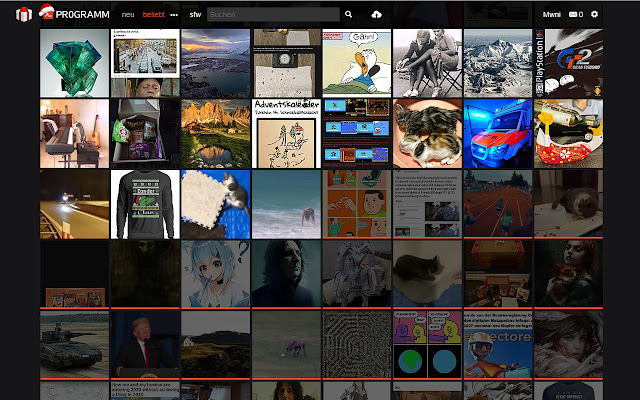Click the gift box icon
640x400 pixels.
pos(24,15)
